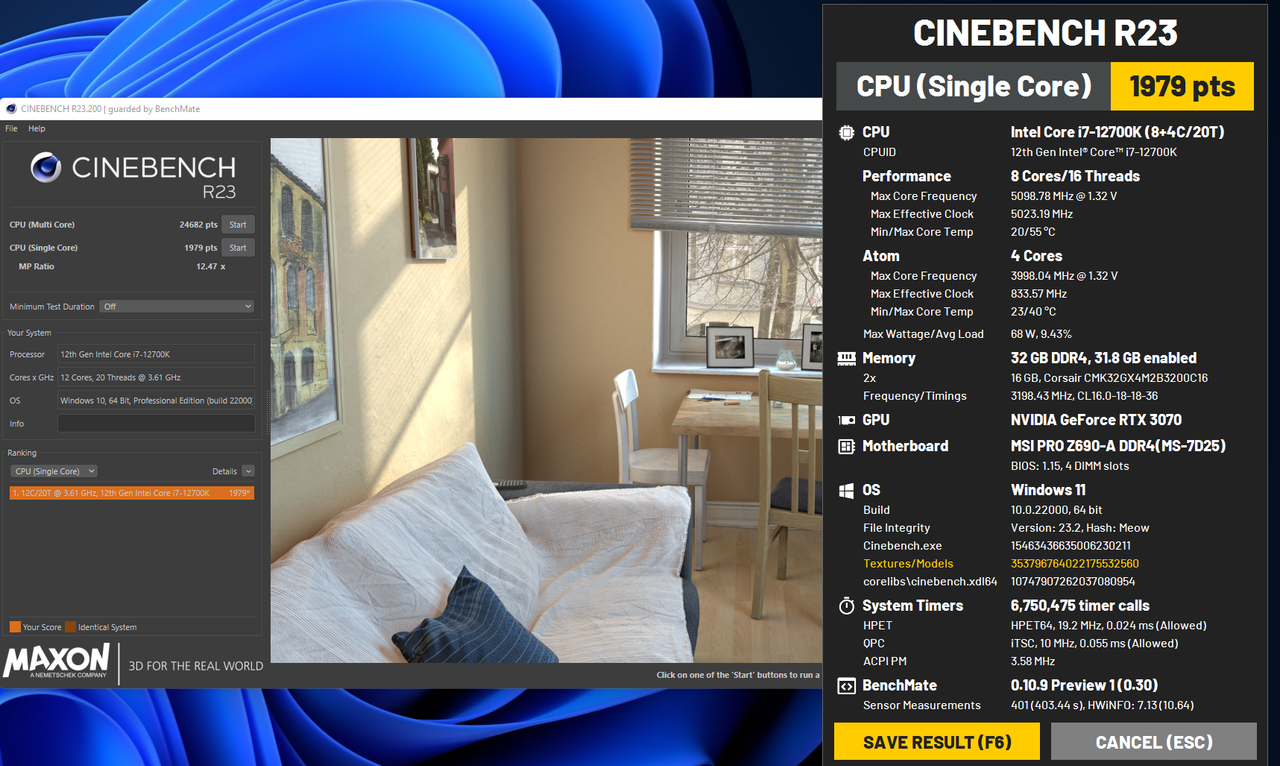
Task: Click the 32 GB DDR4 memory summary text
Action: (x=1104, y=358)
